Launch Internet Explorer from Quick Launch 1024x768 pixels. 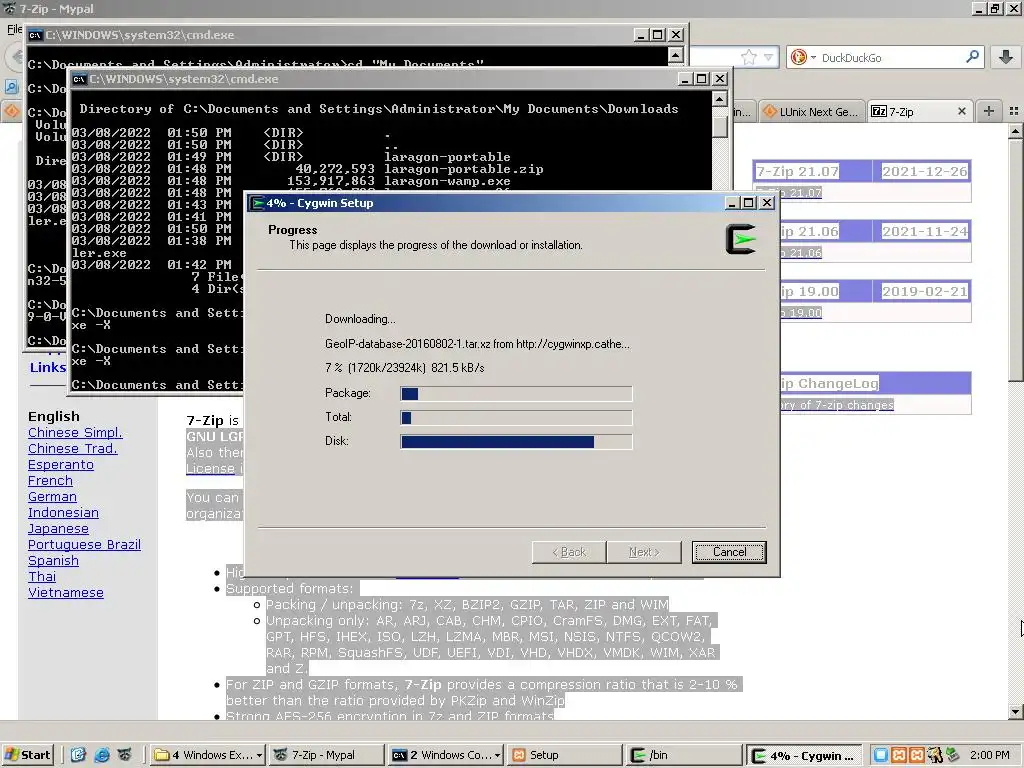tap(102, 755)
